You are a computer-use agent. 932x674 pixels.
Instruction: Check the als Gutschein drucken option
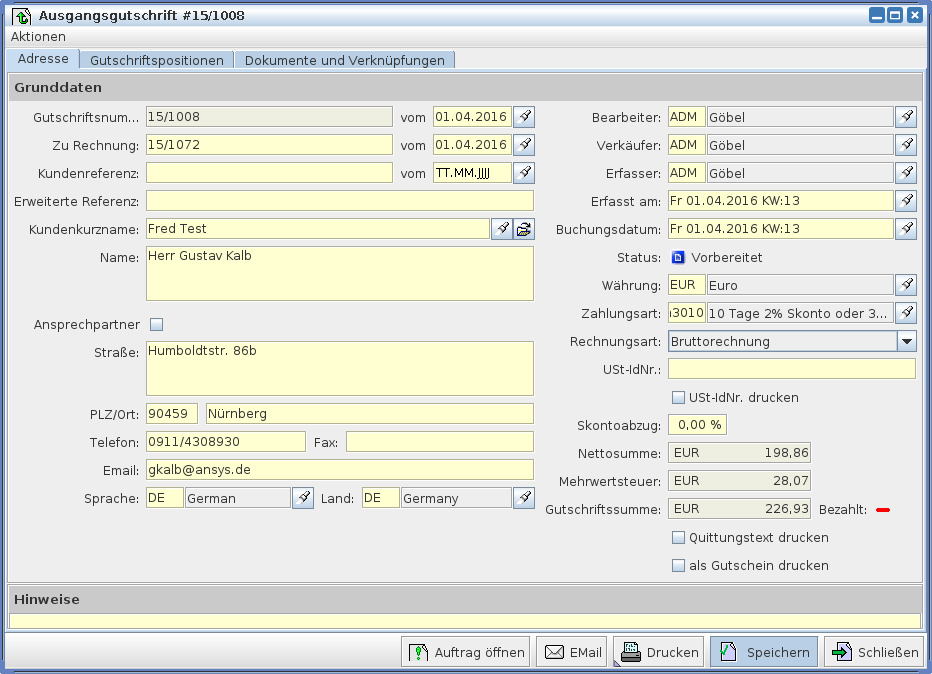679,565
